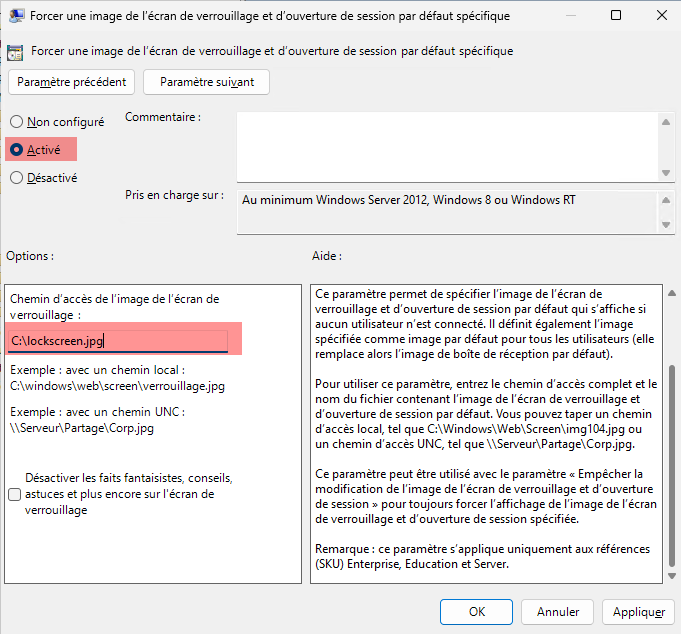Click the down arrow in the Pris en charge box

665,225
